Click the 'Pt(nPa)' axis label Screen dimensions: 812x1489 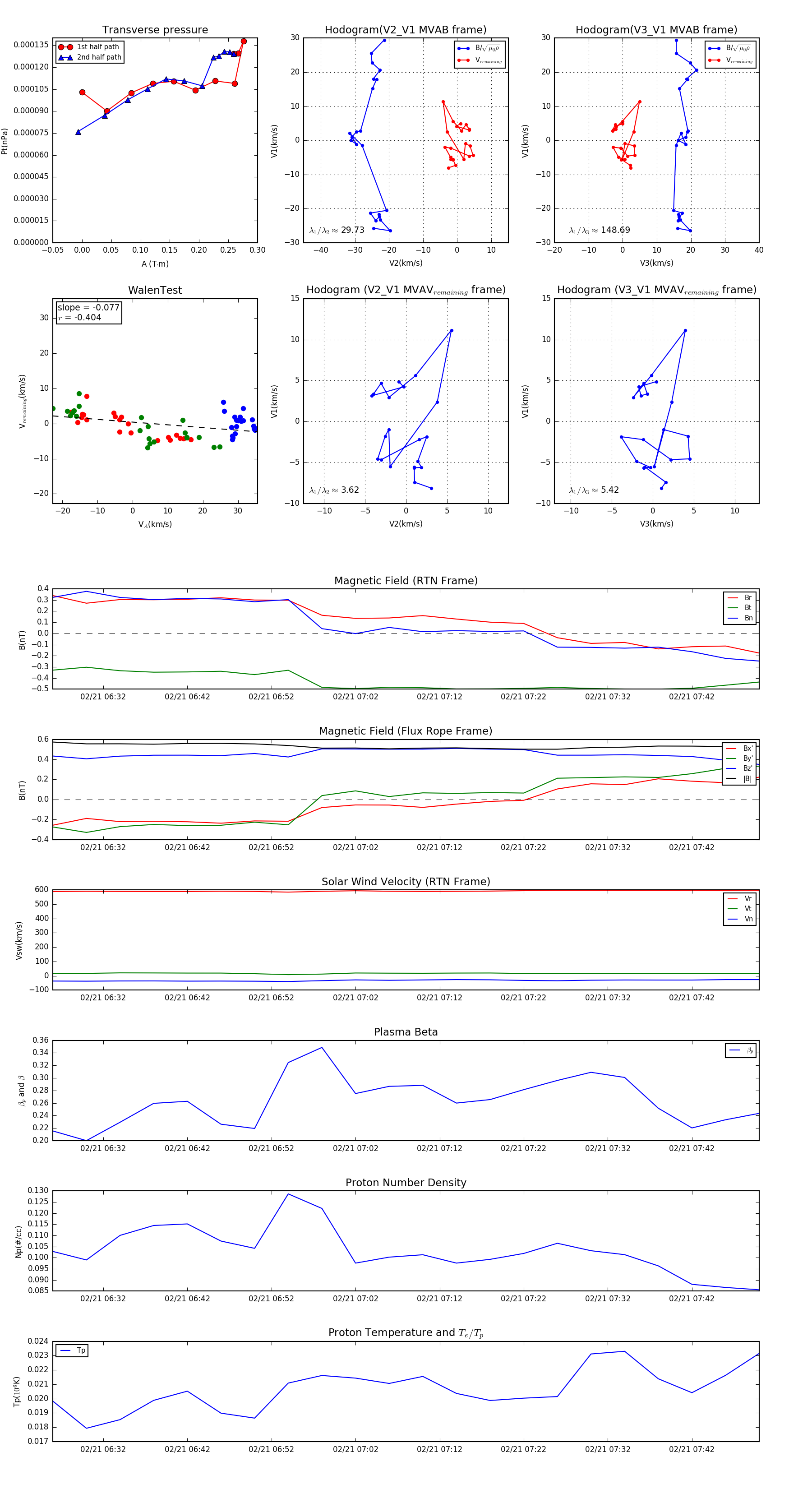[x=5, y=141]
